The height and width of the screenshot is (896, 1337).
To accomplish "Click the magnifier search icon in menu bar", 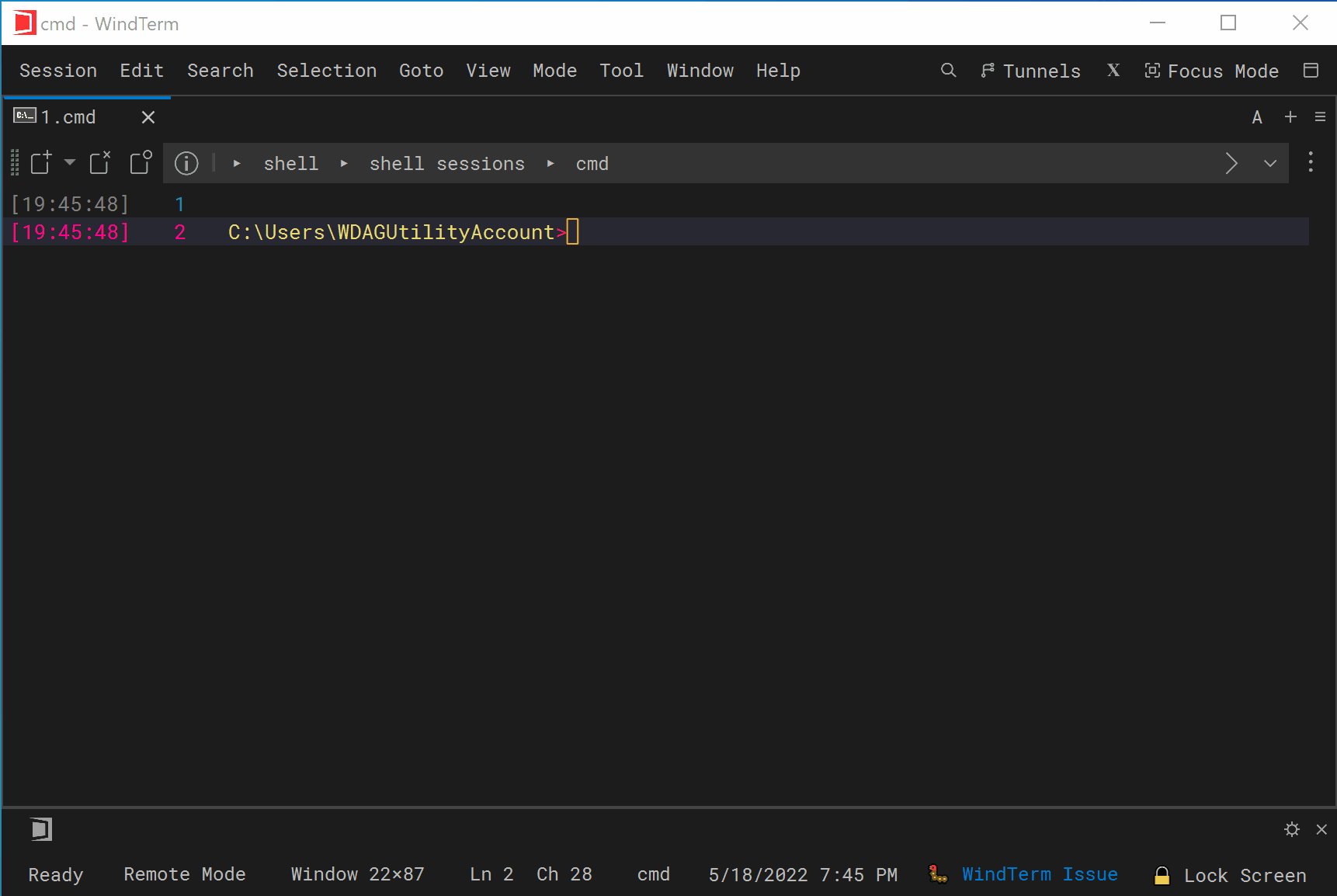I will point(948,71).
